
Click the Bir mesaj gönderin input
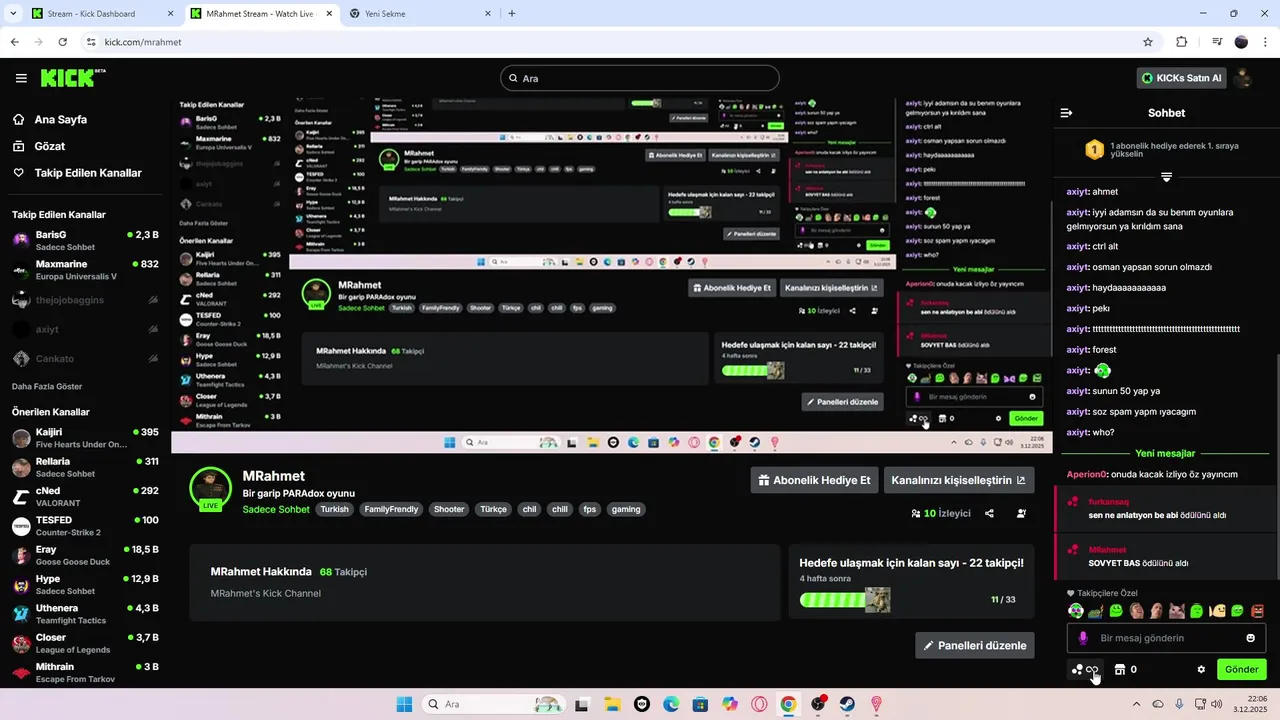tap(1166, 638)
